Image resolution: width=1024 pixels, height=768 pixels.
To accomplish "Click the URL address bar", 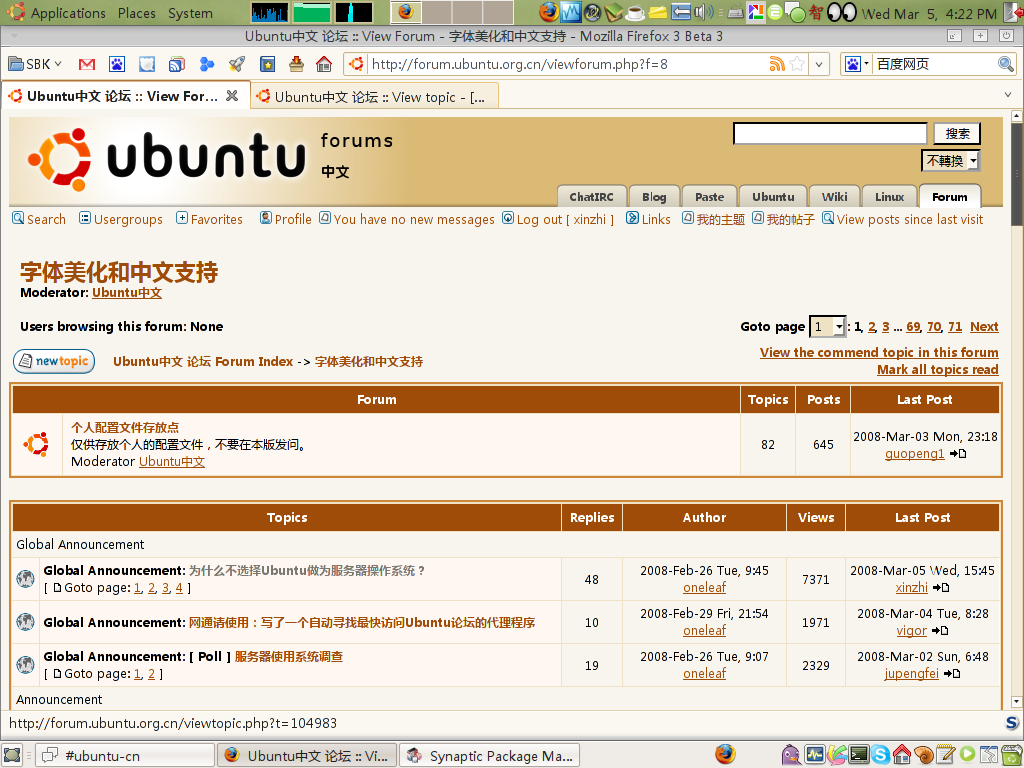I will 568,64.
